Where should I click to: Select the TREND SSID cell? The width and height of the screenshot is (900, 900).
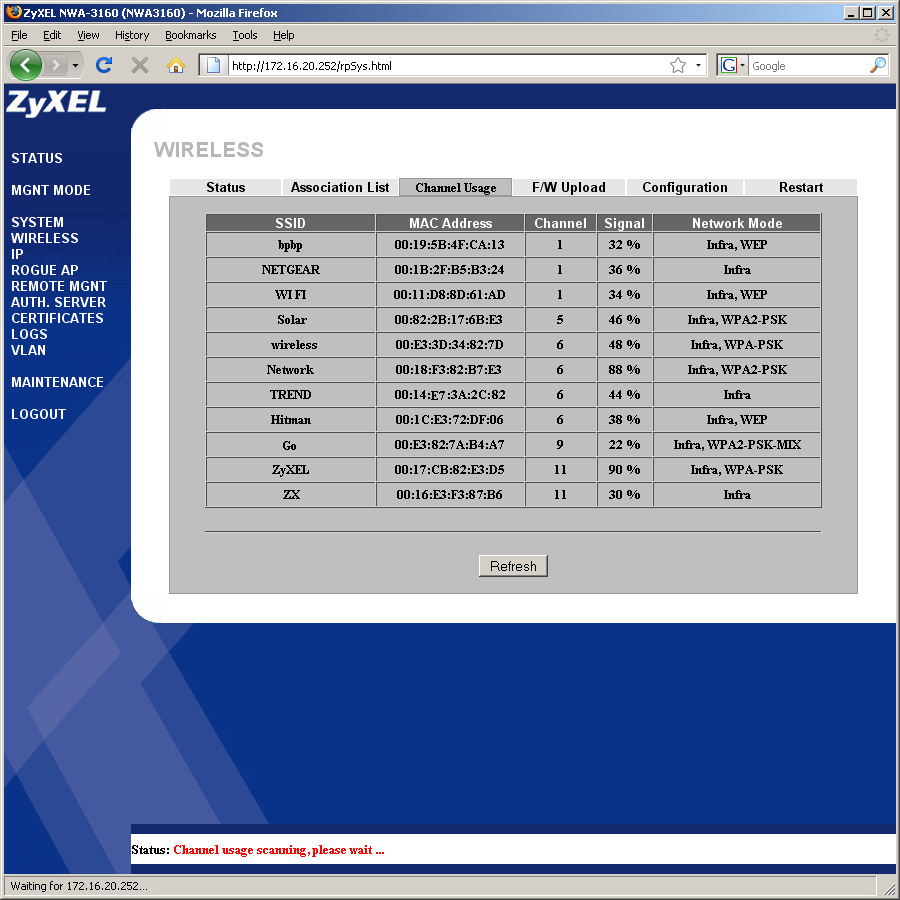[x=290, y=394]
